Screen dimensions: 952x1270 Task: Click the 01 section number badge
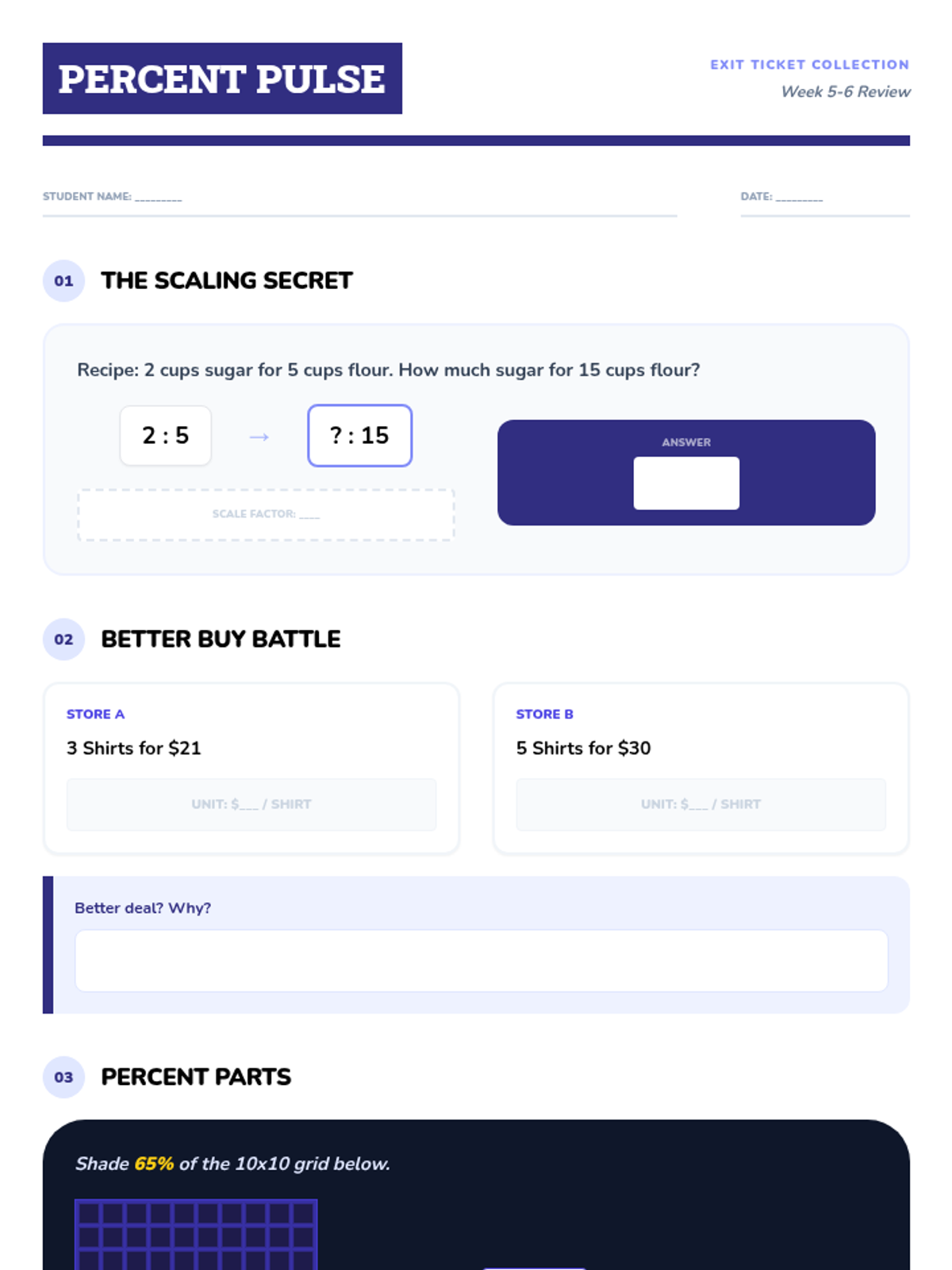click(x=63, y=281)
